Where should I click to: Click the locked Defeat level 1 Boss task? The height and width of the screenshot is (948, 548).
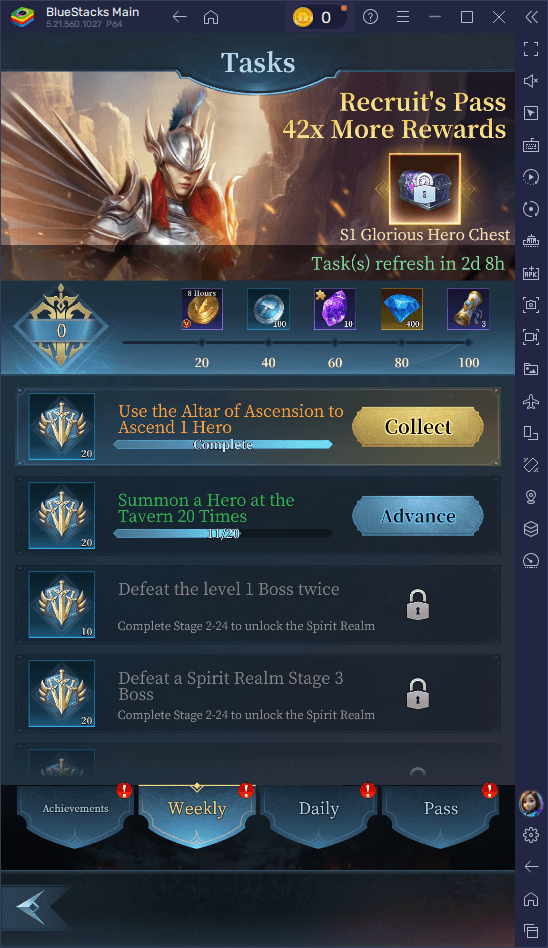click(x=258, y=605)
